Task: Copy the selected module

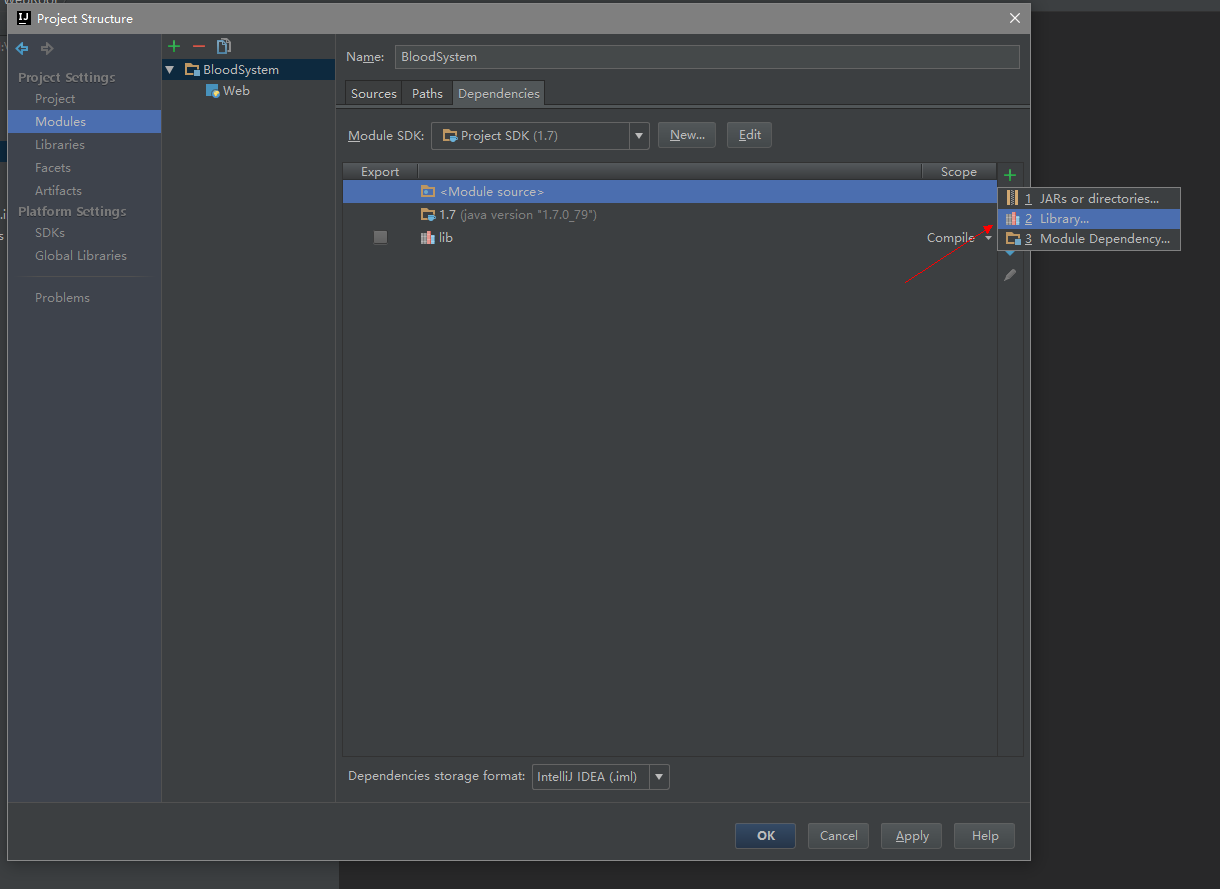Action: coord(224,46)
